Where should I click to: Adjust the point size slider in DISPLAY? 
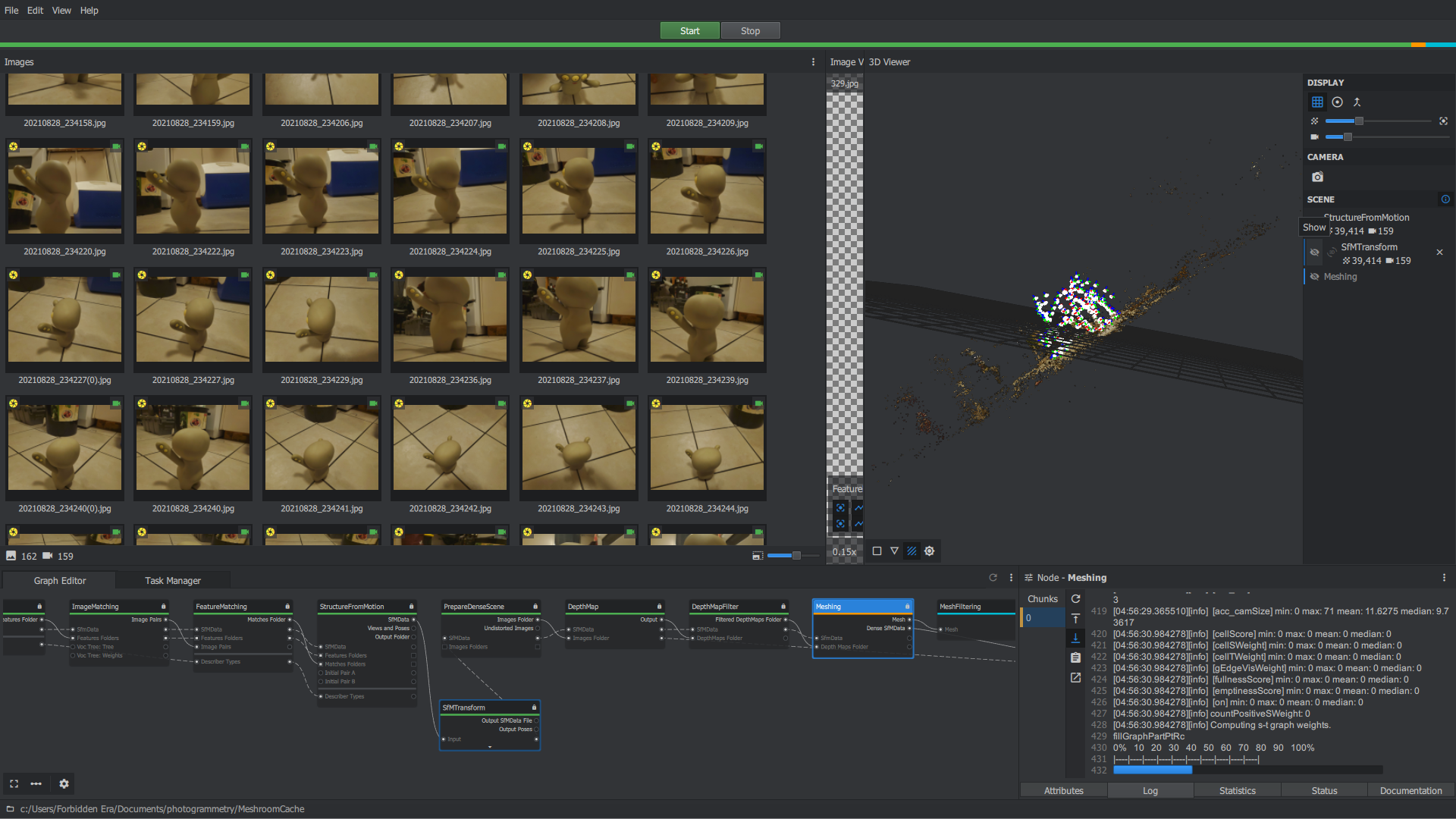click(1358, 121)
